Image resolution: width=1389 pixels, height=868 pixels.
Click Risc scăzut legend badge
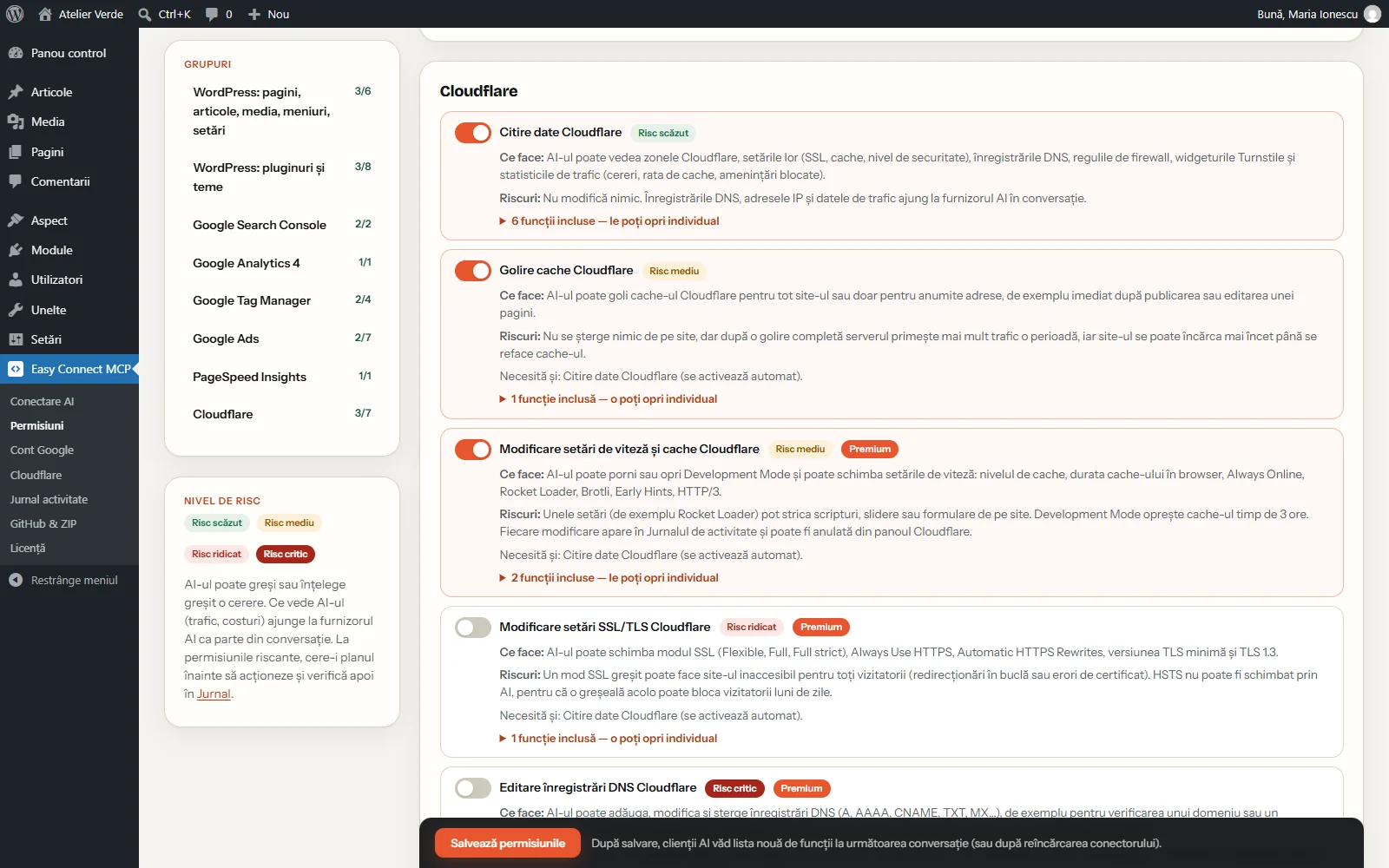pos(217,523)
